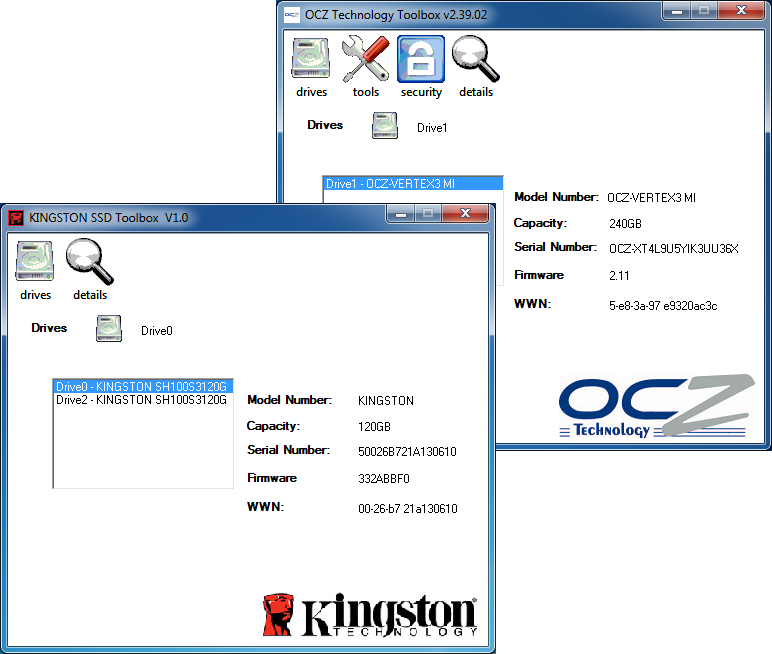
Task: Click OCZ Toolbox title bar icon
Action: tap(291, 15)
